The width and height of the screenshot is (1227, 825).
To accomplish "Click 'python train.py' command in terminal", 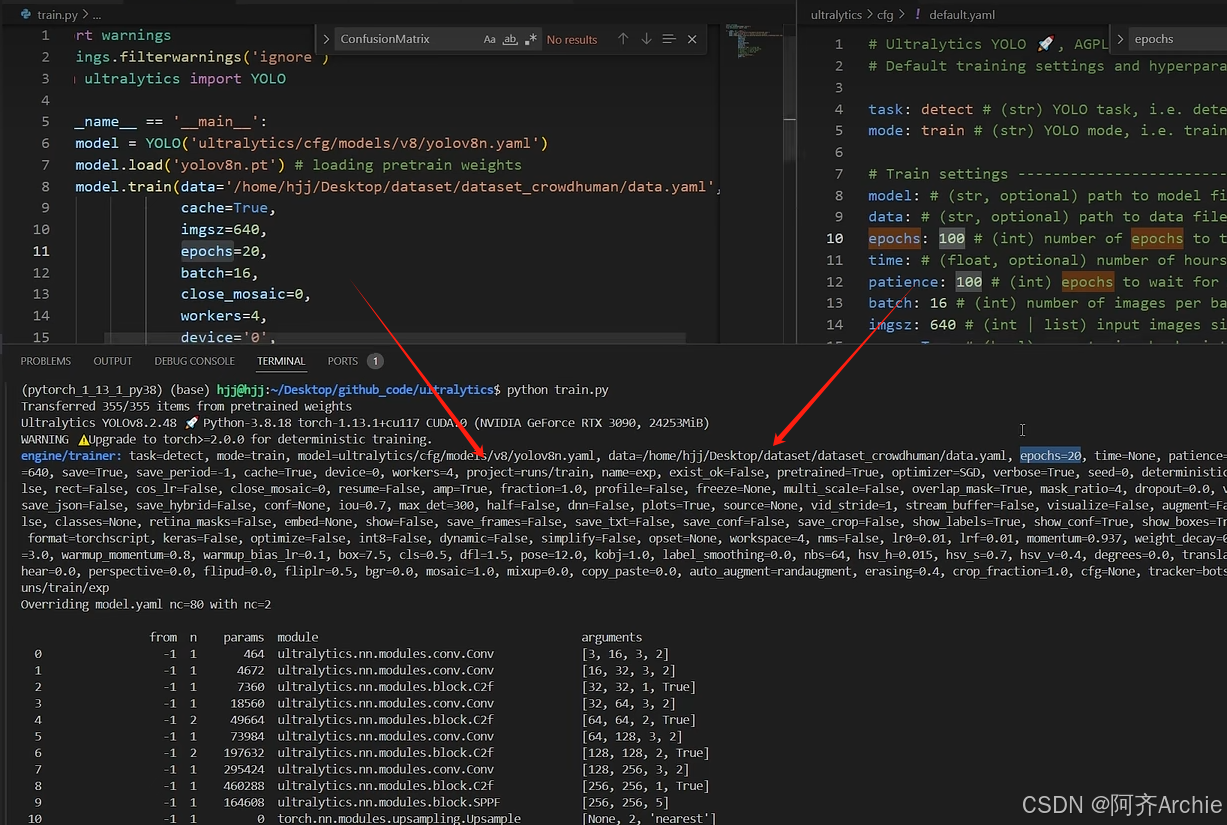I will point(558,389).
